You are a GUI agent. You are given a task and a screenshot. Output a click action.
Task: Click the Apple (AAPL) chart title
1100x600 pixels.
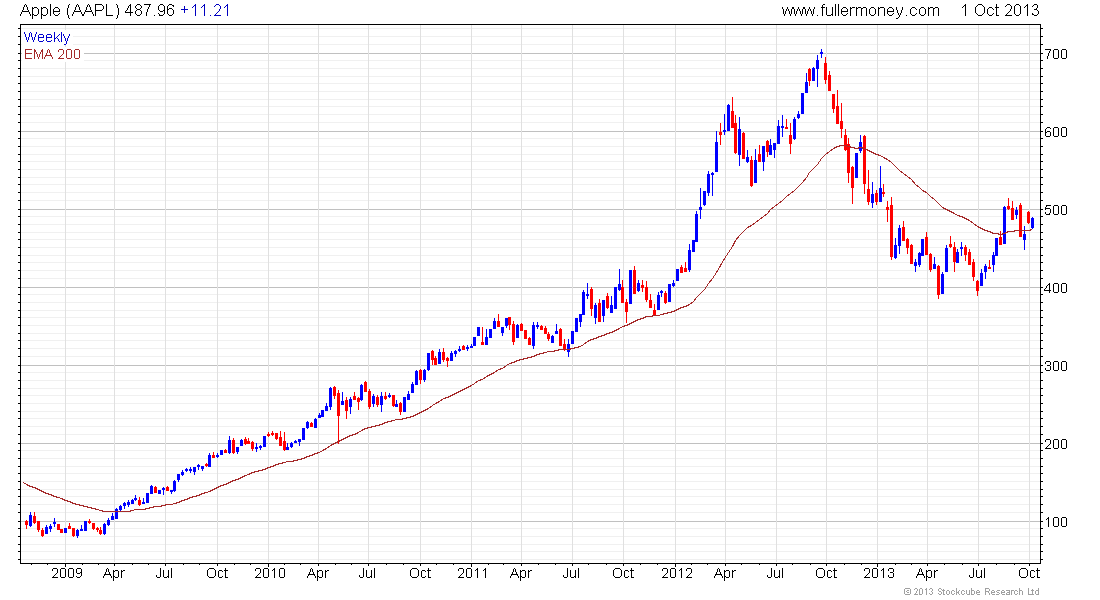[x=70, y=11]
